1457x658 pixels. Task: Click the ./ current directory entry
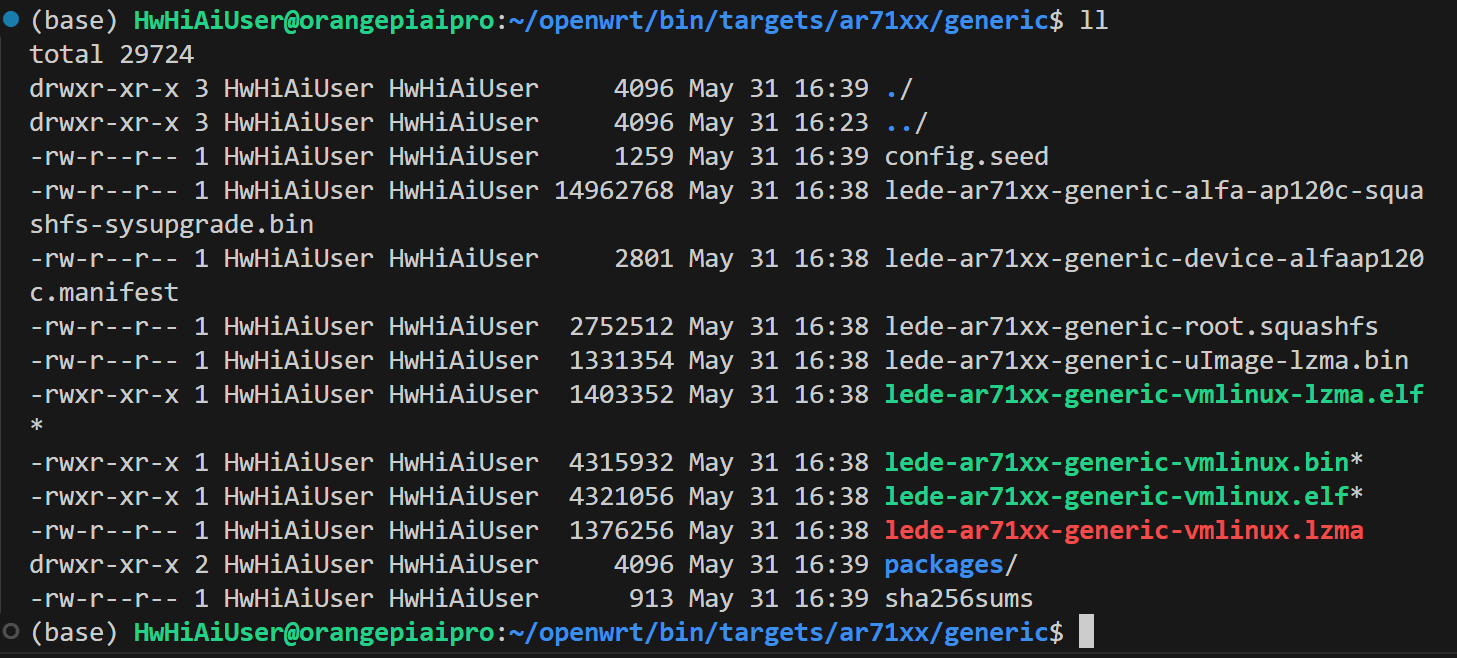click(x=899, y=89)
